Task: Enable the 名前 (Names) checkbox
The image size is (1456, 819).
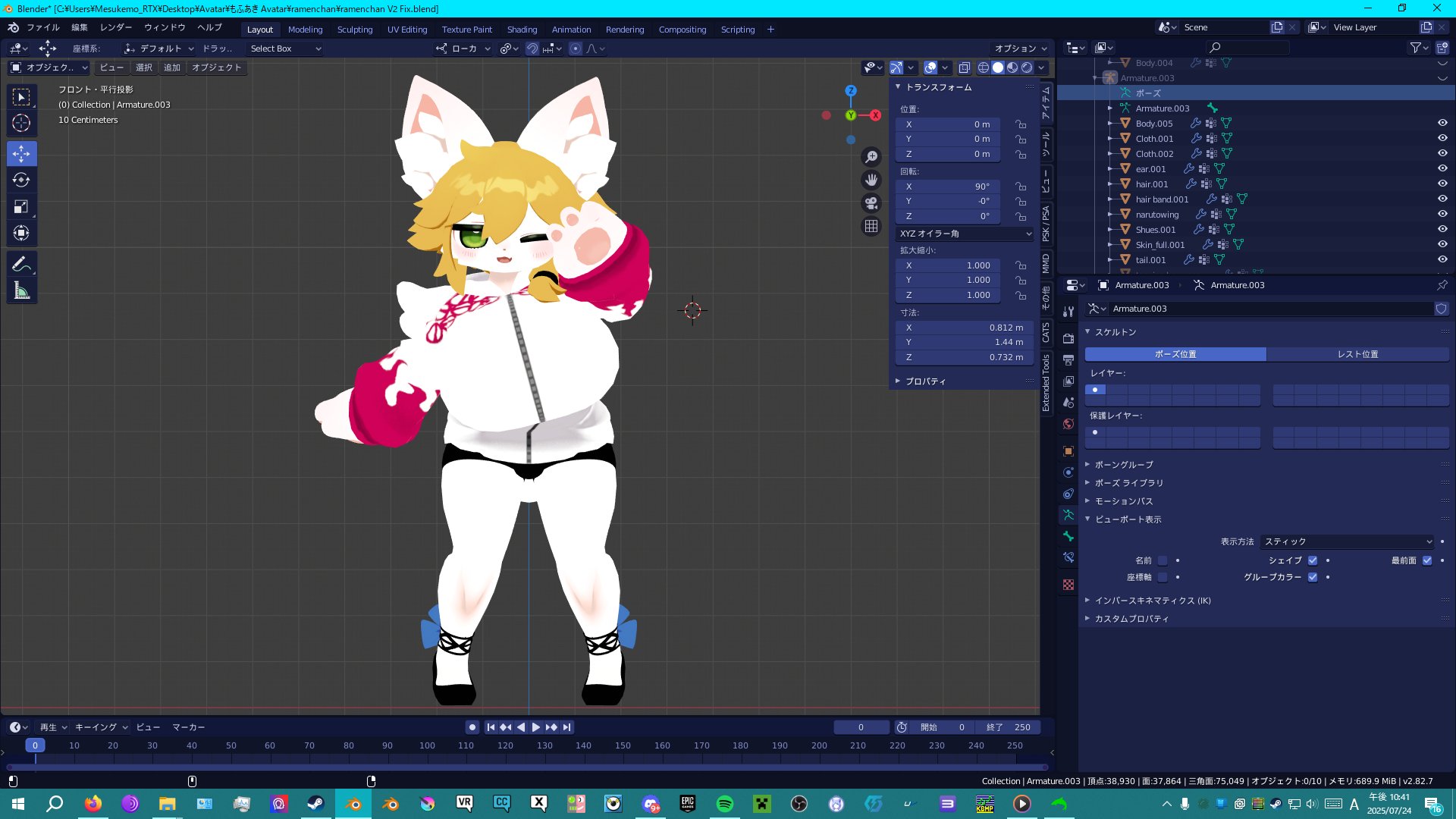Action: point(1163,560)
